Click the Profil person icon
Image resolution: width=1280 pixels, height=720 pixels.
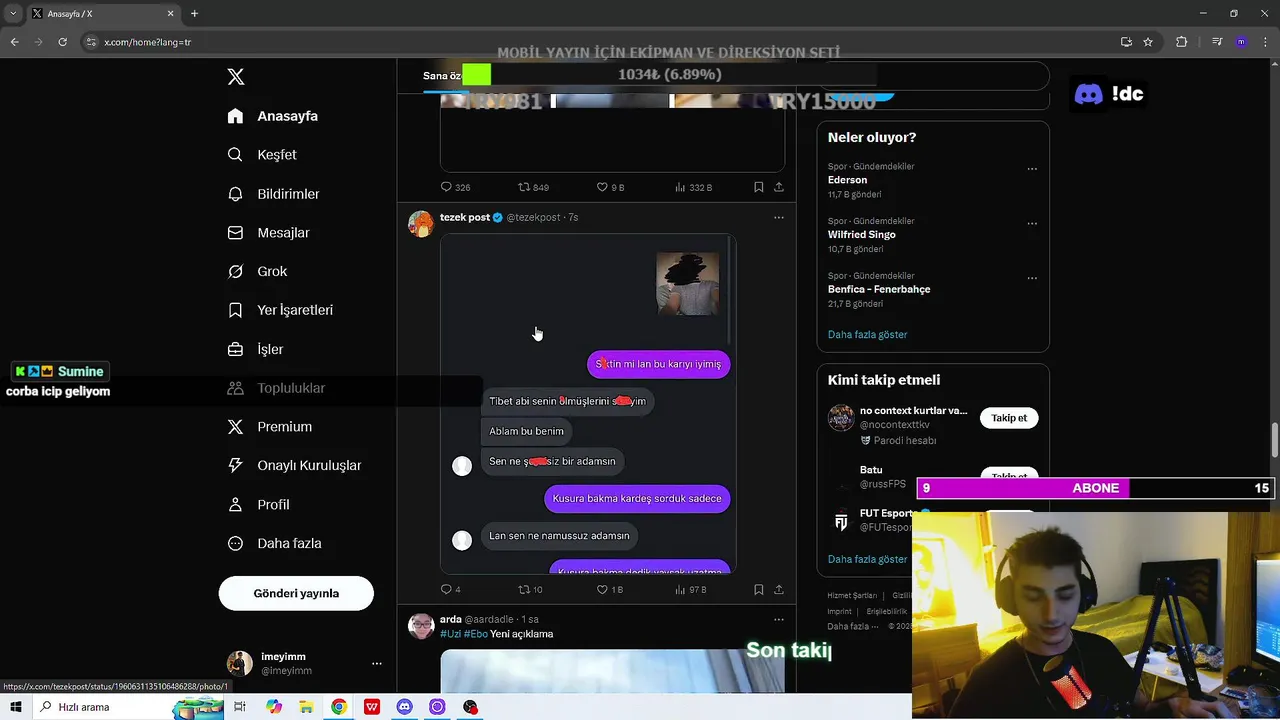pos(235,505)
